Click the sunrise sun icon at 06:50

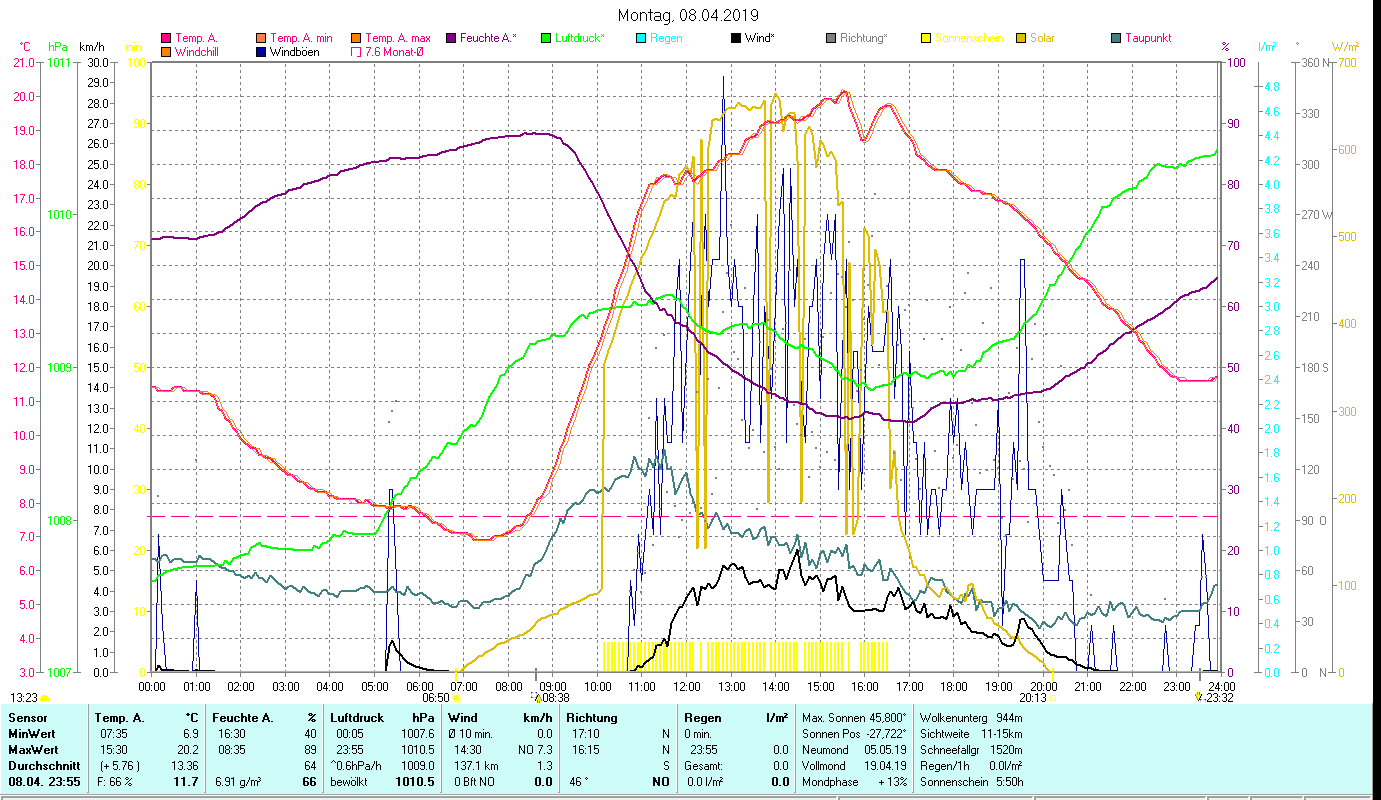point(456,698)
